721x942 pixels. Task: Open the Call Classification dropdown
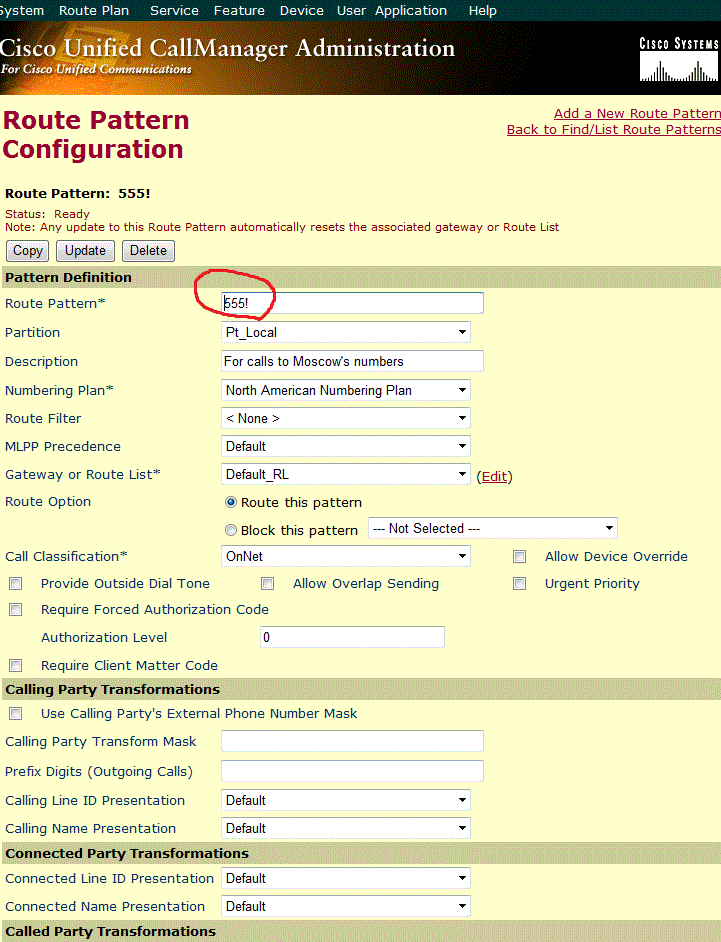coord(346,557)
